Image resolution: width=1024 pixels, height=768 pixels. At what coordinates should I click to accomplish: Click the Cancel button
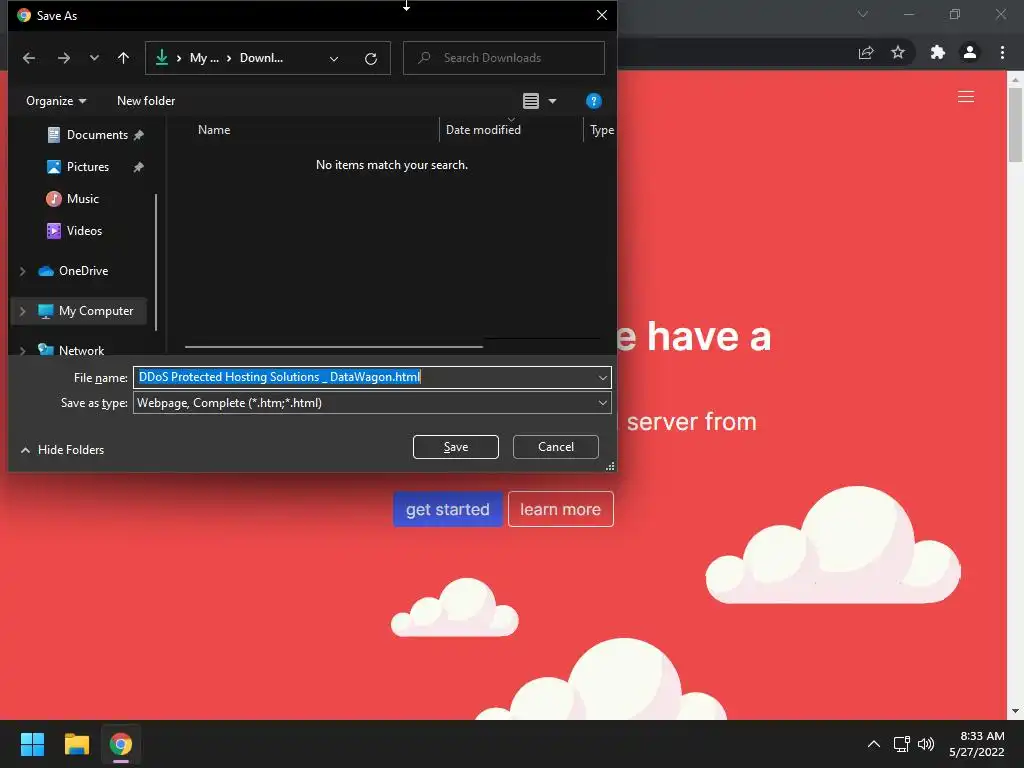(556, 447)
